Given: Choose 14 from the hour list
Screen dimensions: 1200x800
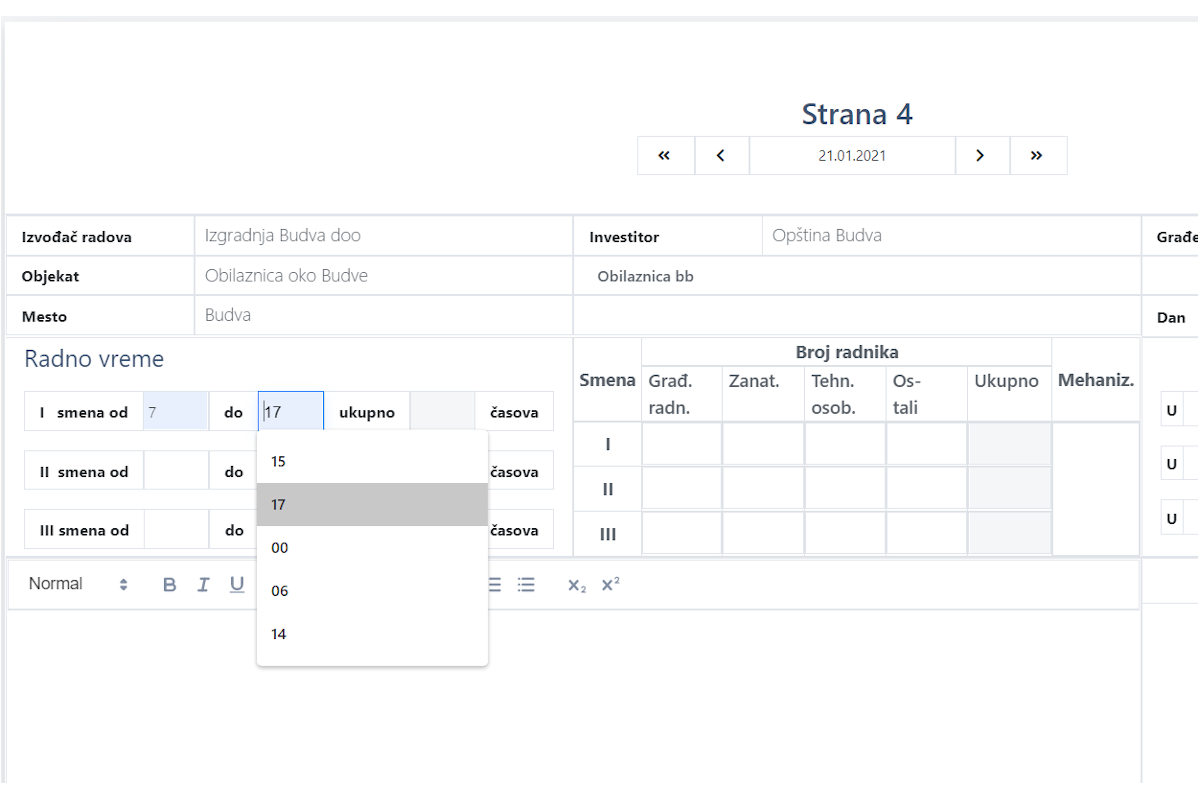Looking at the screenshot, I should click(372, 634).
